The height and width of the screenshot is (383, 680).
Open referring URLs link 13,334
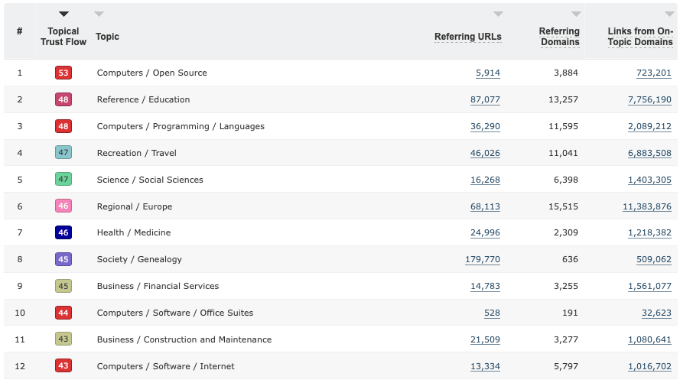[485, 367]
